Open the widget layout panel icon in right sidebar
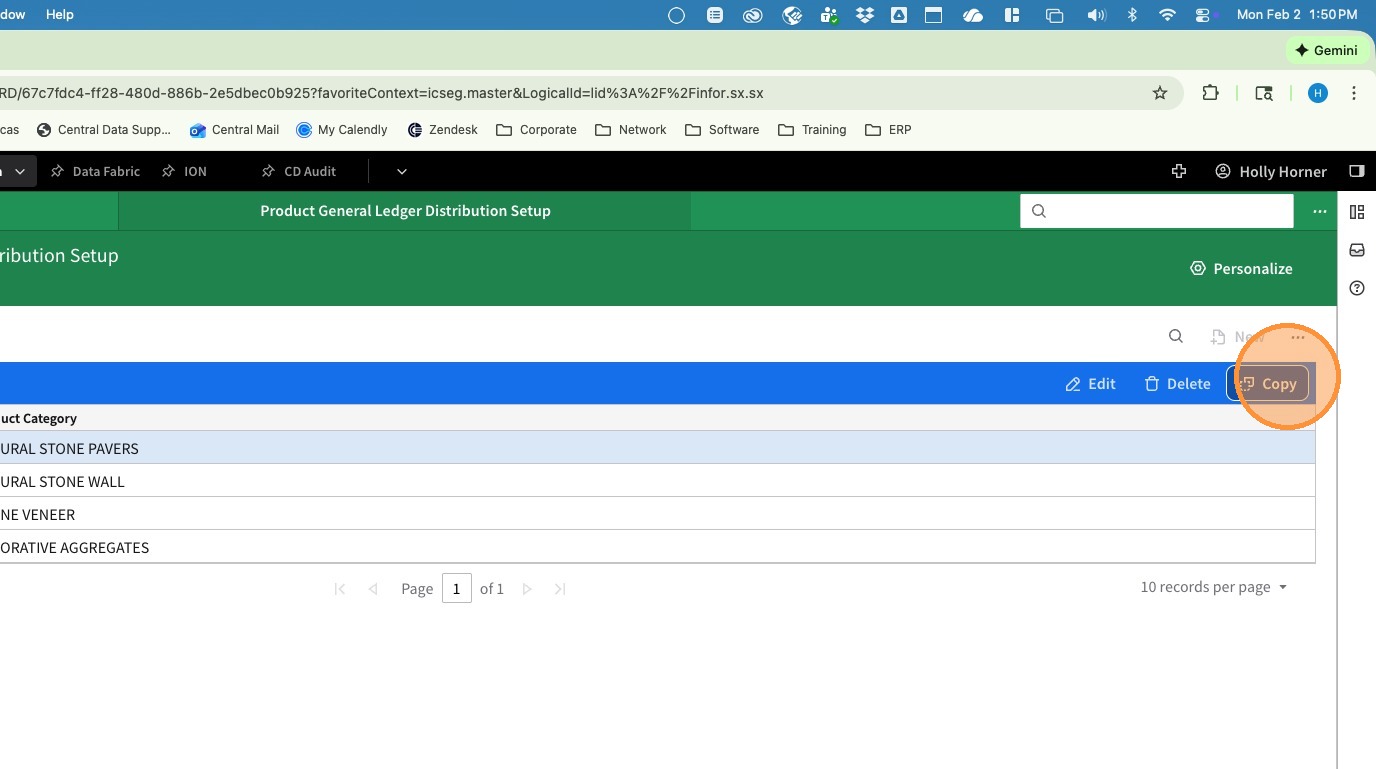The image size is (1376, 769). coord(1357,212)
